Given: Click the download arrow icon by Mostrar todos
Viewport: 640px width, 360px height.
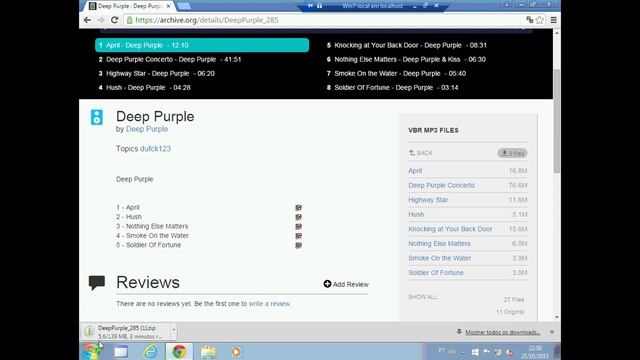Looking at the screenshot, I should (459, 332).
